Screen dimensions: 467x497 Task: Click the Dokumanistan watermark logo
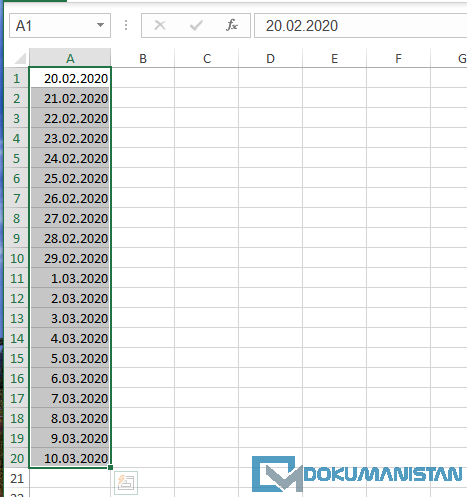pyautogui.click(x=357, y=474)
